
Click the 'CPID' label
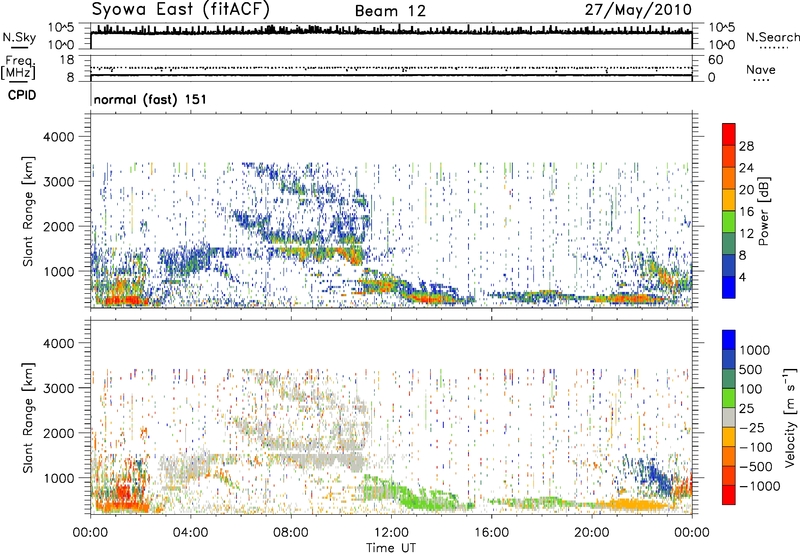pos(22,95)
